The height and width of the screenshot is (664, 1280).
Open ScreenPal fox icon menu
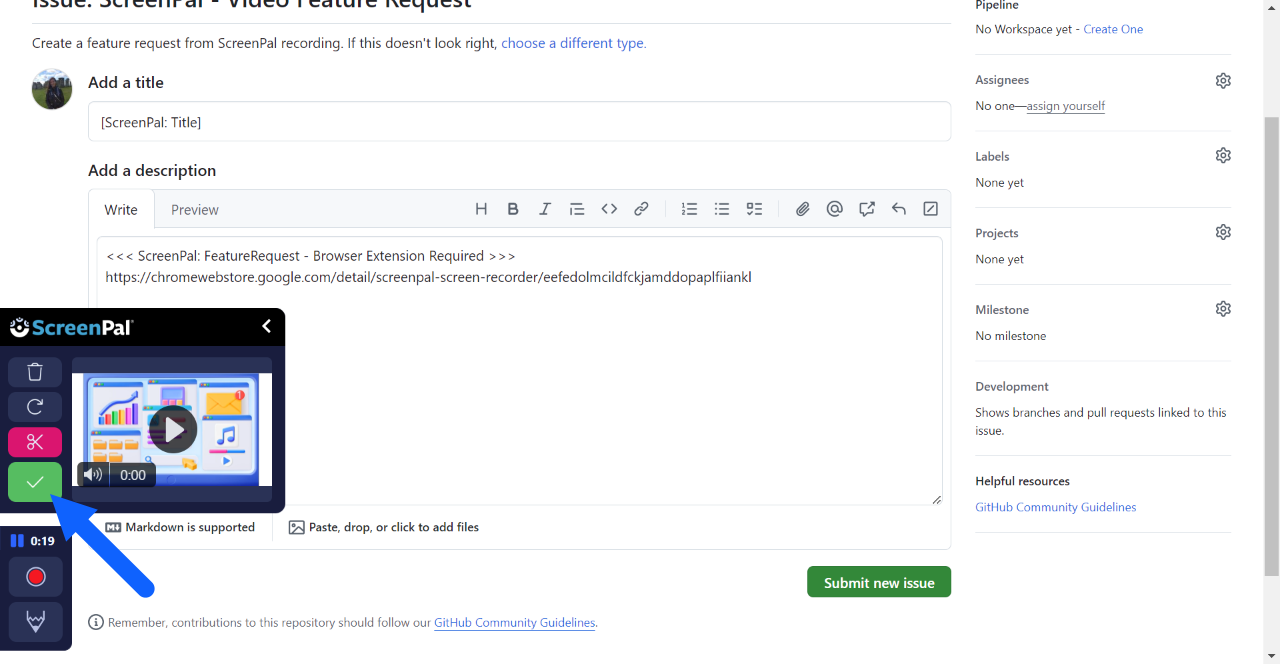[36, 622]
